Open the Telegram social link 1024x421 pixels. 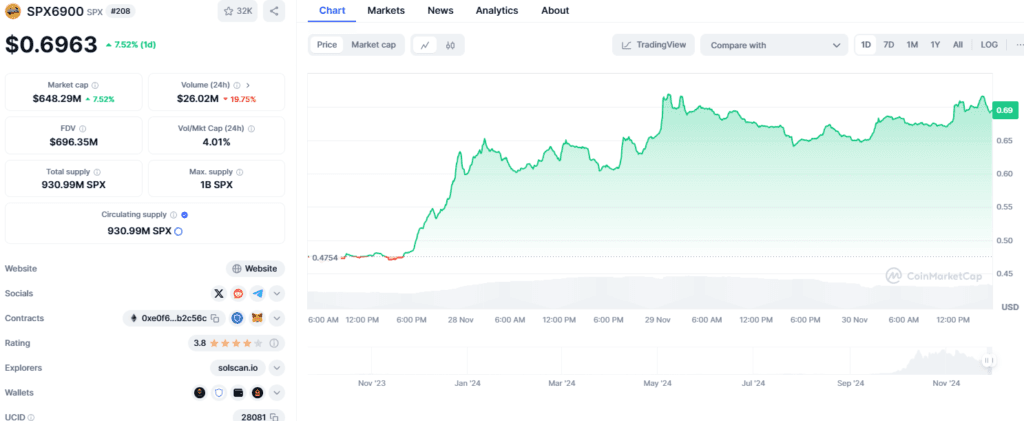(x=258, y=294)
